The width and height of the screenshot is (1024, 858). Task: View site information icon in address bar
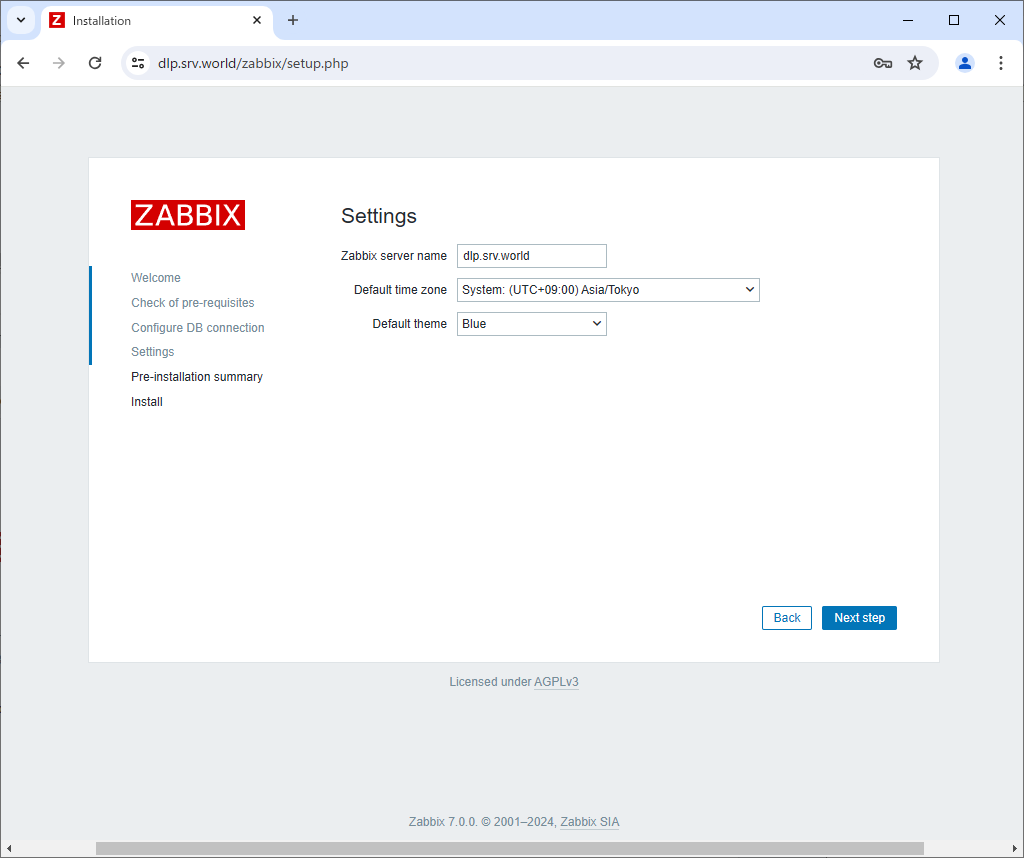[x=138, y=63]
